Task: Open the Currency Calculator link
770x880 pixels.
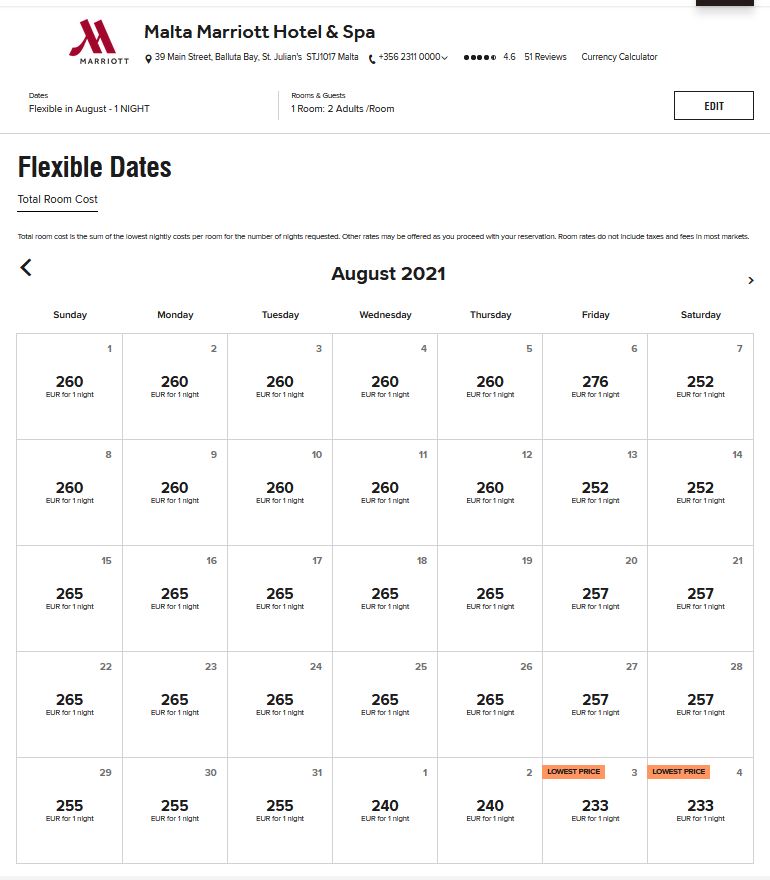Action: [x=619, y=57]
